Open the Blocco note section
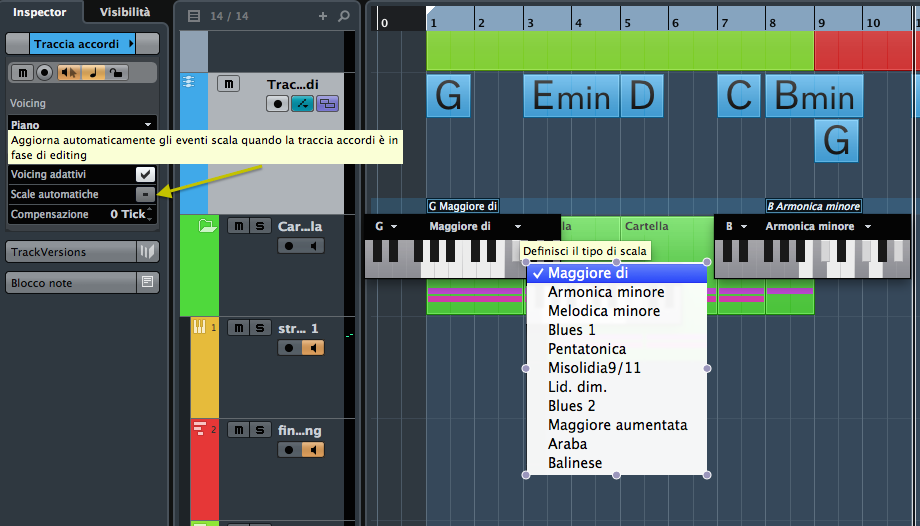The image size is (920, 526). click(71, 283)
